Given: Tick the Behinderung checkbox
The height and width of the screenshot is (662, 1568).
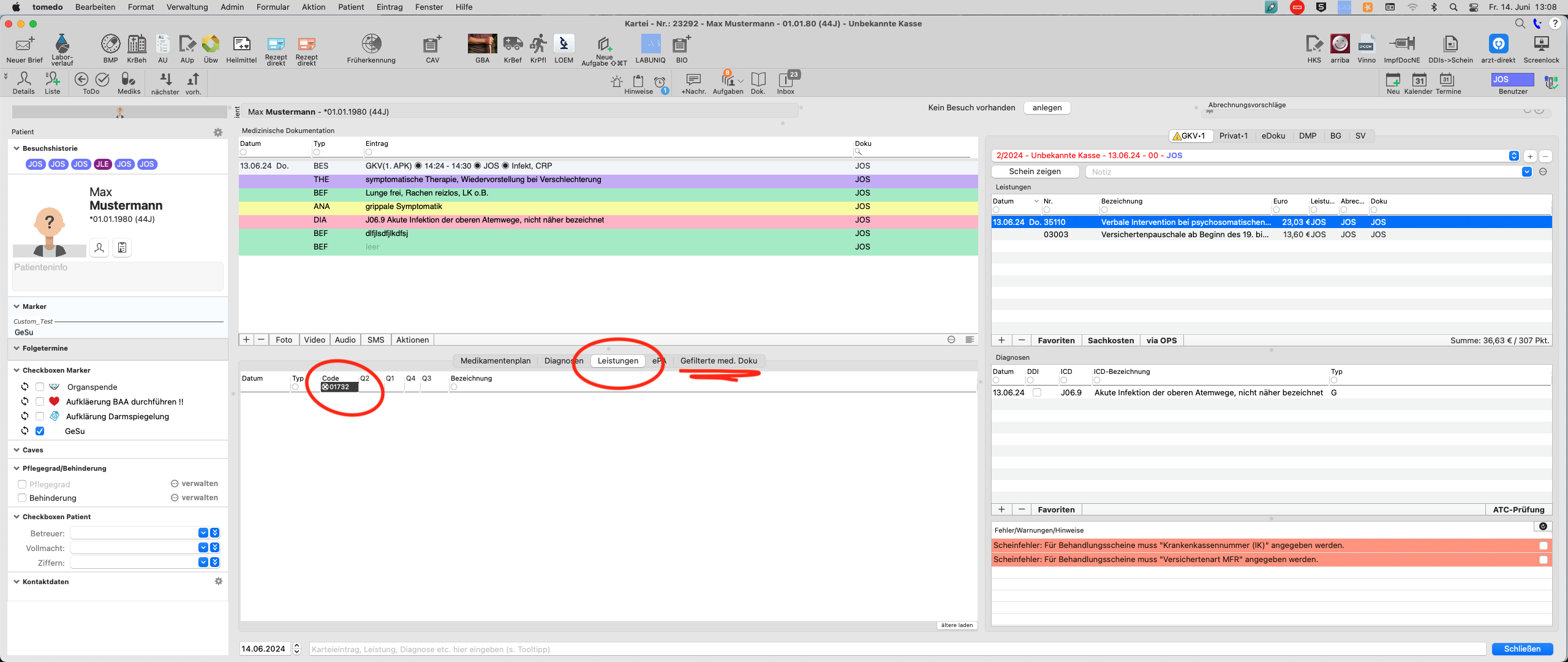Looking at the screenshot, I should pos(22,498).
